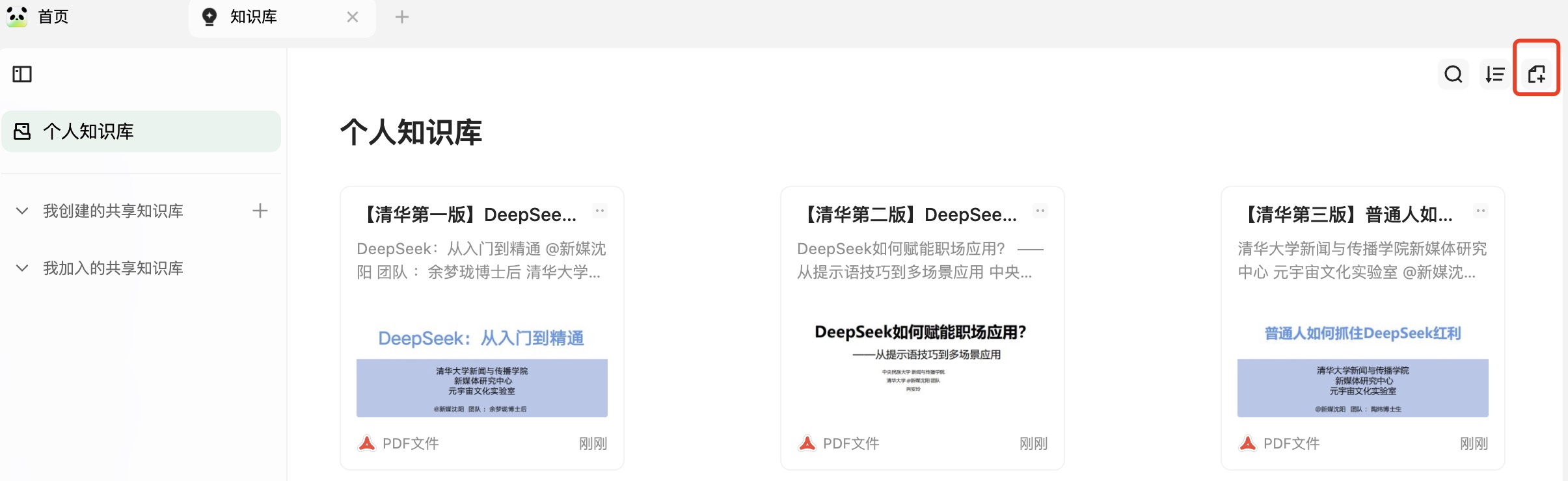Screen dimensions: 1568x481
Task: Switch to the 首页 tab
Action: [53, 17]
